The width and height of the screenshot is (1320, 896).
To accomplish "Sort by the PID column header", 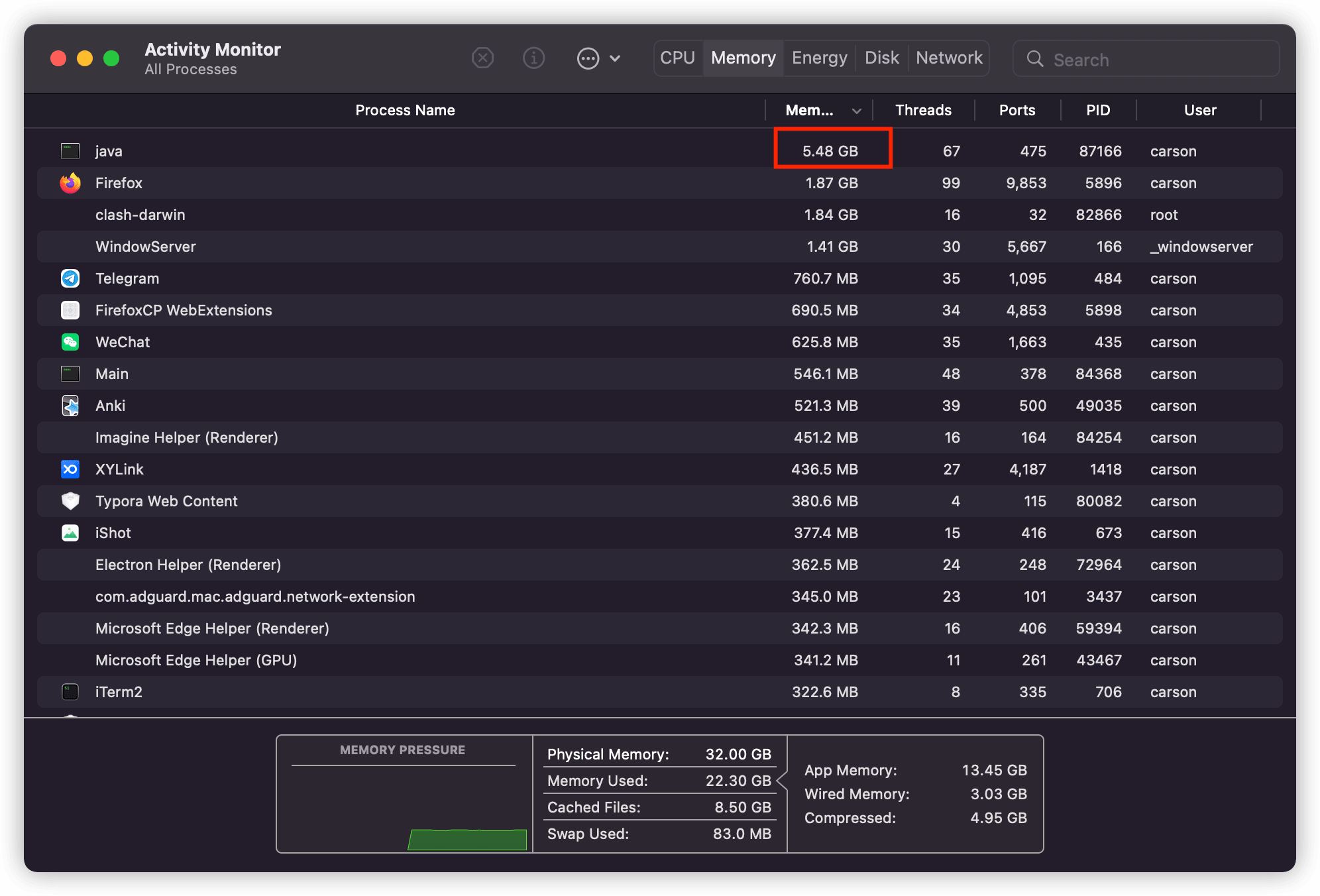I will pyautogui.click(x=1098, y=110).
